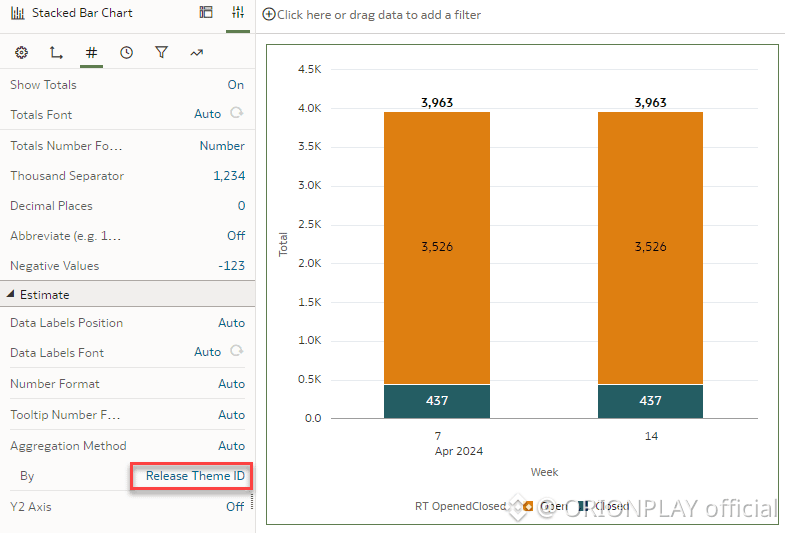This screenshot has width=785, height=533.
Task: Collapse the Estimate section
Action: tap(12, 295)
